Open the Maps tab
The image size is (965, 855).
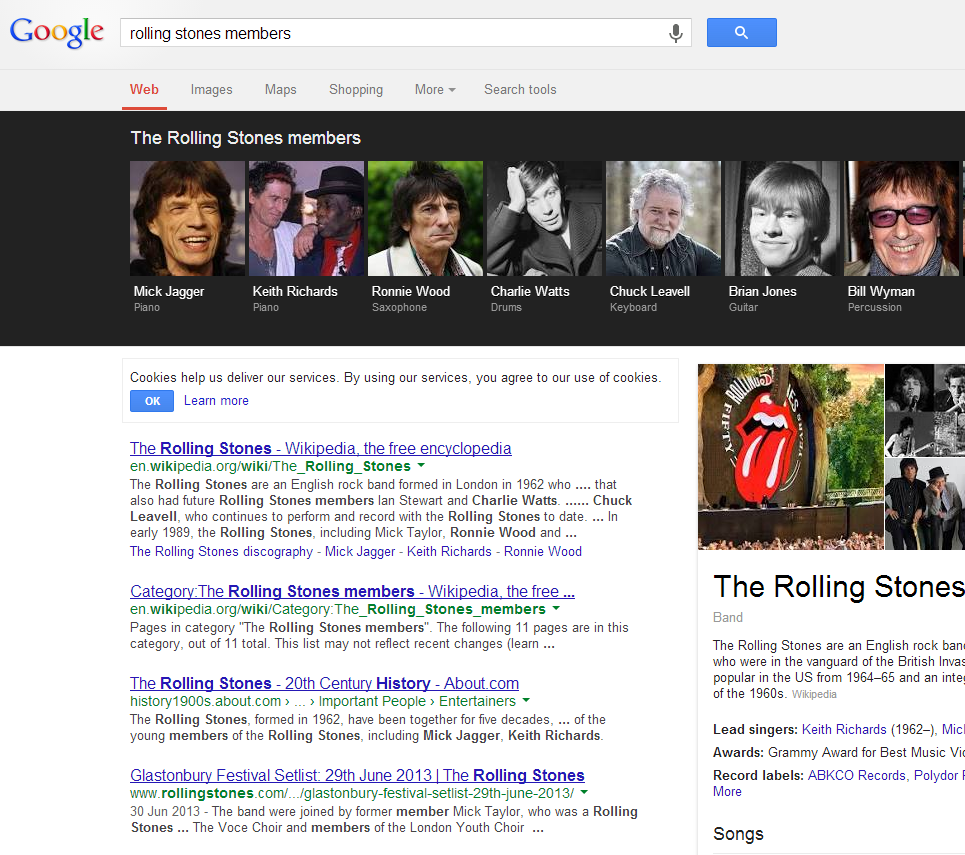(x=281, y=90)
